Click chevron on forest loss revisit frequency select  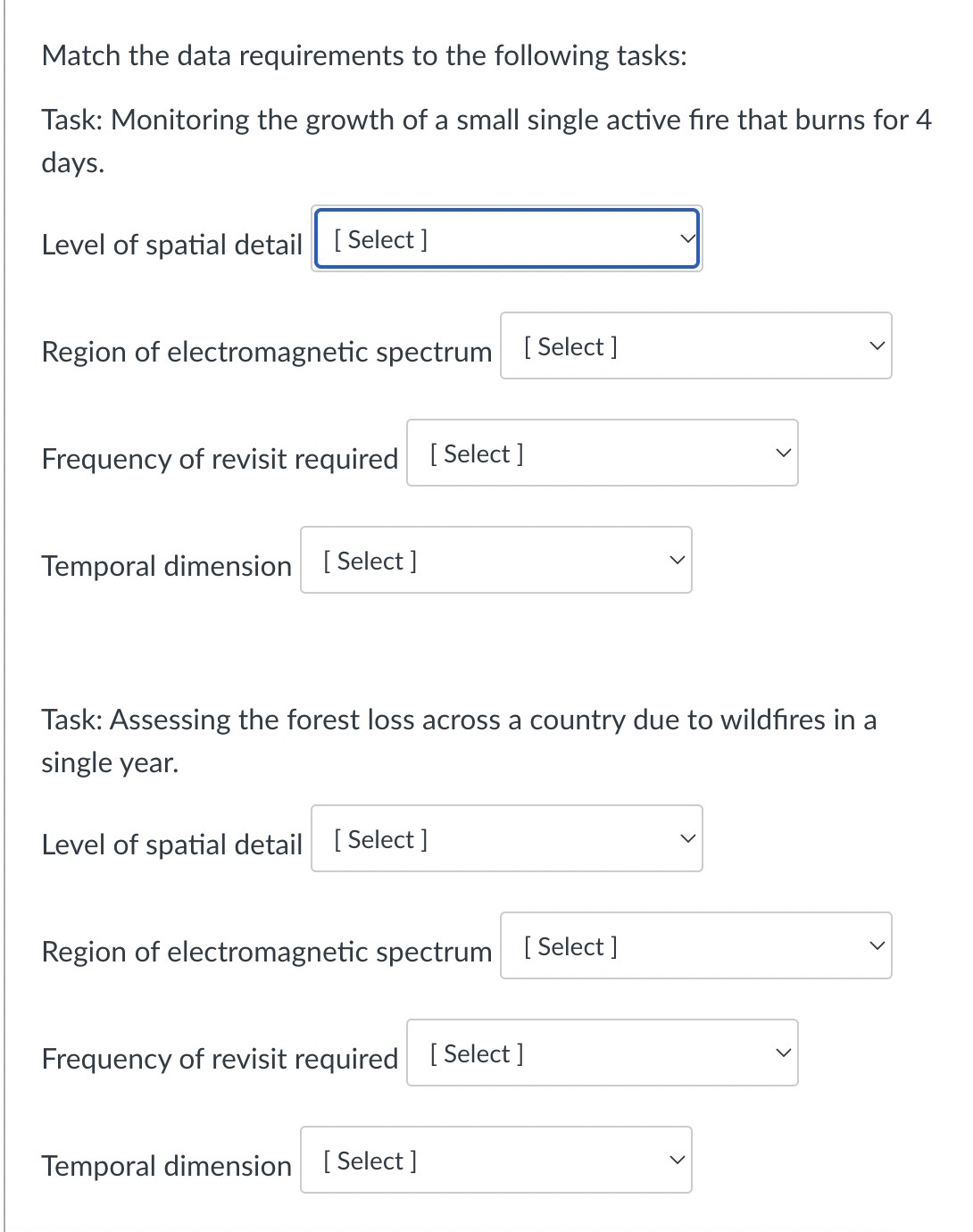[783, 1053]
